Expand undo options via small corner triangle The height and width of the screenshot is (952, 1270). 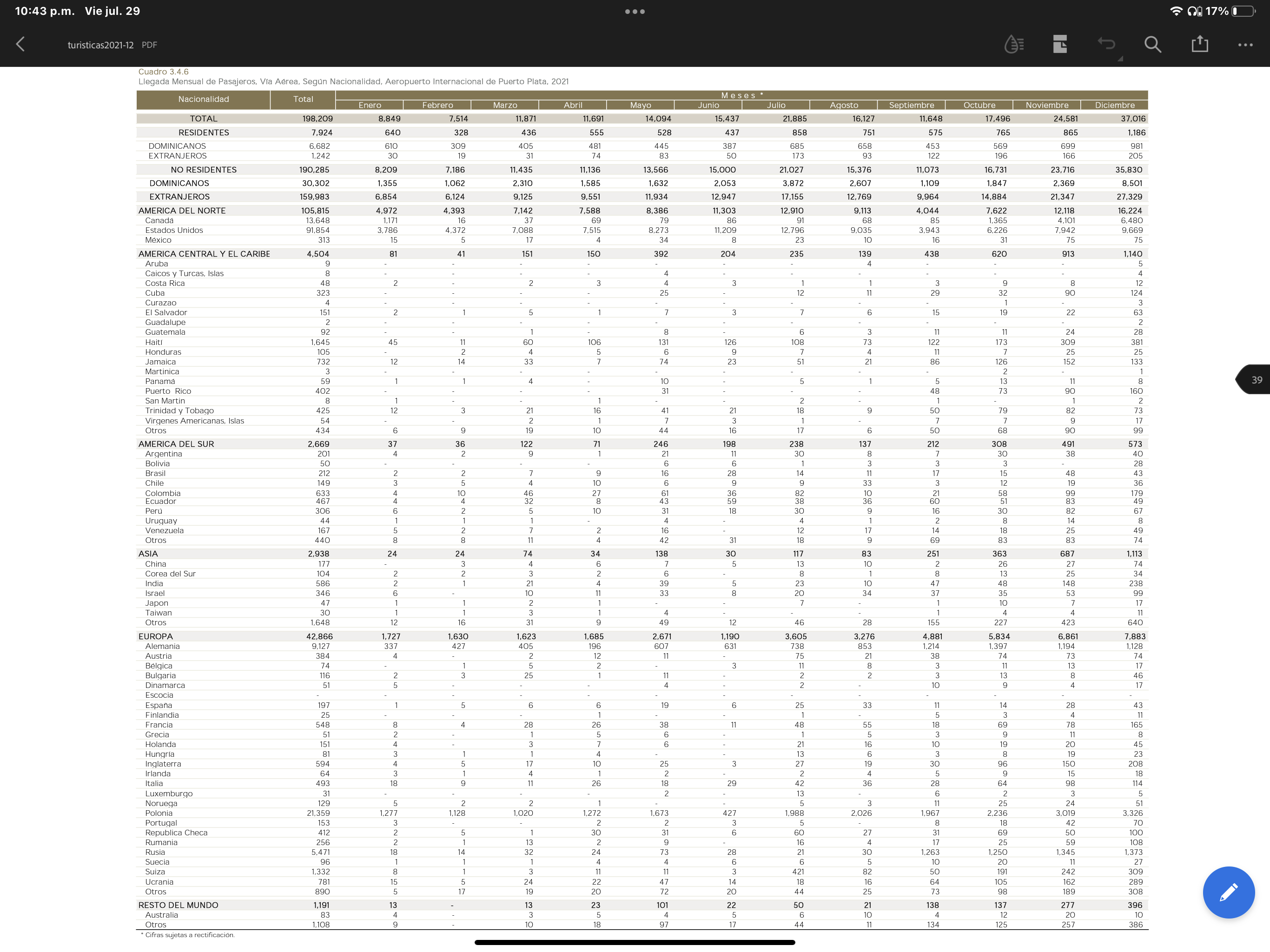point(1120,59)
